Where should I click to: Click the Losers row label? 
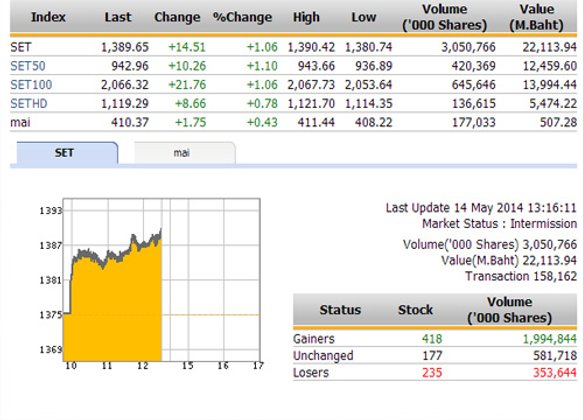[311, 372]
